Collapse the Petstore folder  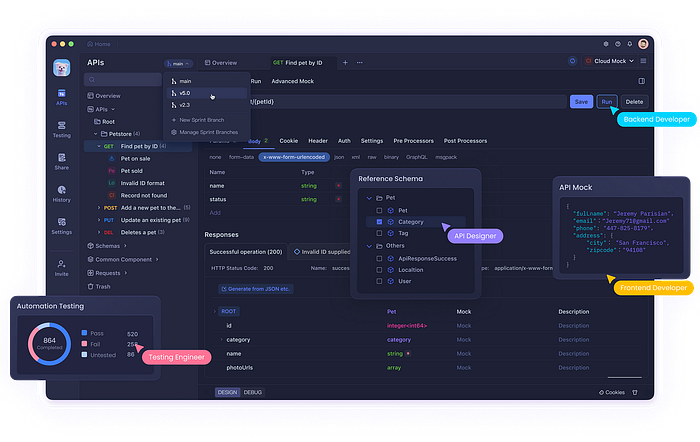pyautogui.click(x=96, y=134)
